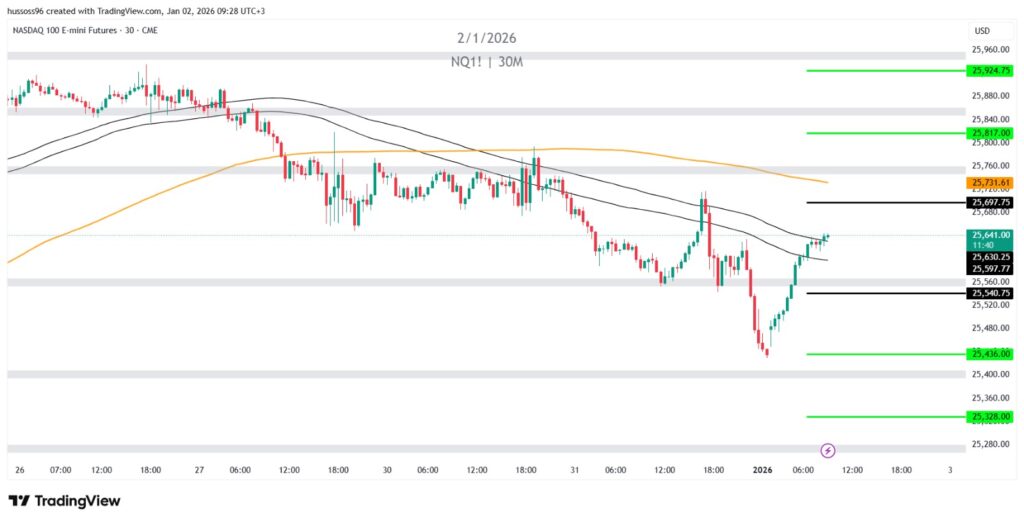This screenshot has height=522, width=1024.
Task: Click the purple lightning event icon
Action: pos(828,450)
